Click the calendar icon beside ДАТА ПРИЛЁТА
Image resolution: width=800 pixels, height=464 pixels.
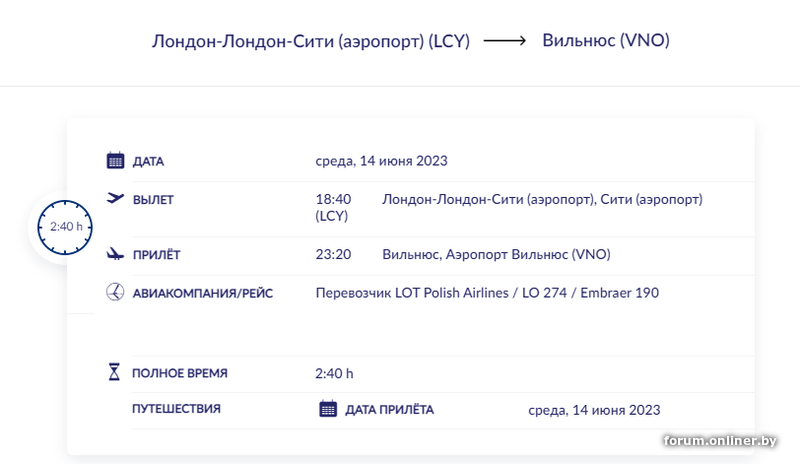(x=327, y=408)
